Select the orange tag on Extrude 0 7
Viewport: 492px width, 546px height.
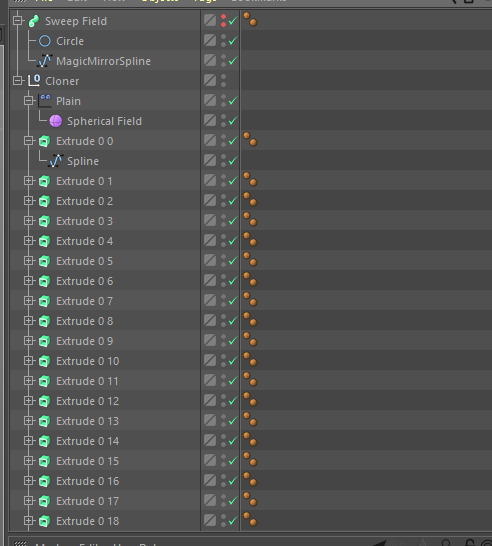(250, 299)
